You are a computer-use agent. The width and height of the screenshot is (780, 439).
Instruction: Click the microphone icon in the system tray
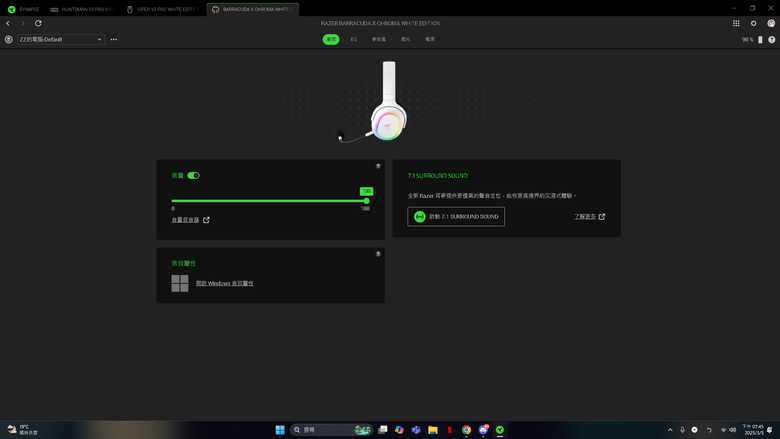682,430
